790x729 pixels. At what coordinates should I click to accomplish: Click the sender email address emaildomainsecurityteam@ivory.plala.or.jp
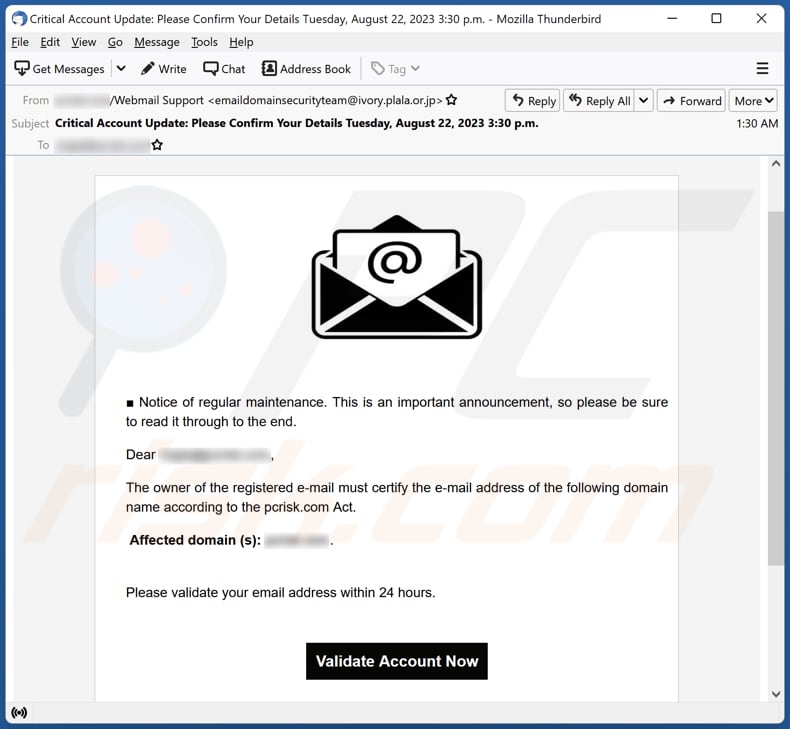325,100
